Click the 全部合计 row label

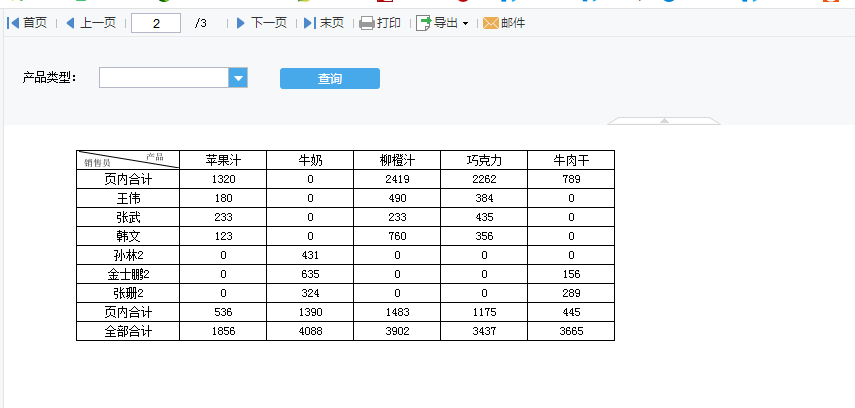coord(128,331)
